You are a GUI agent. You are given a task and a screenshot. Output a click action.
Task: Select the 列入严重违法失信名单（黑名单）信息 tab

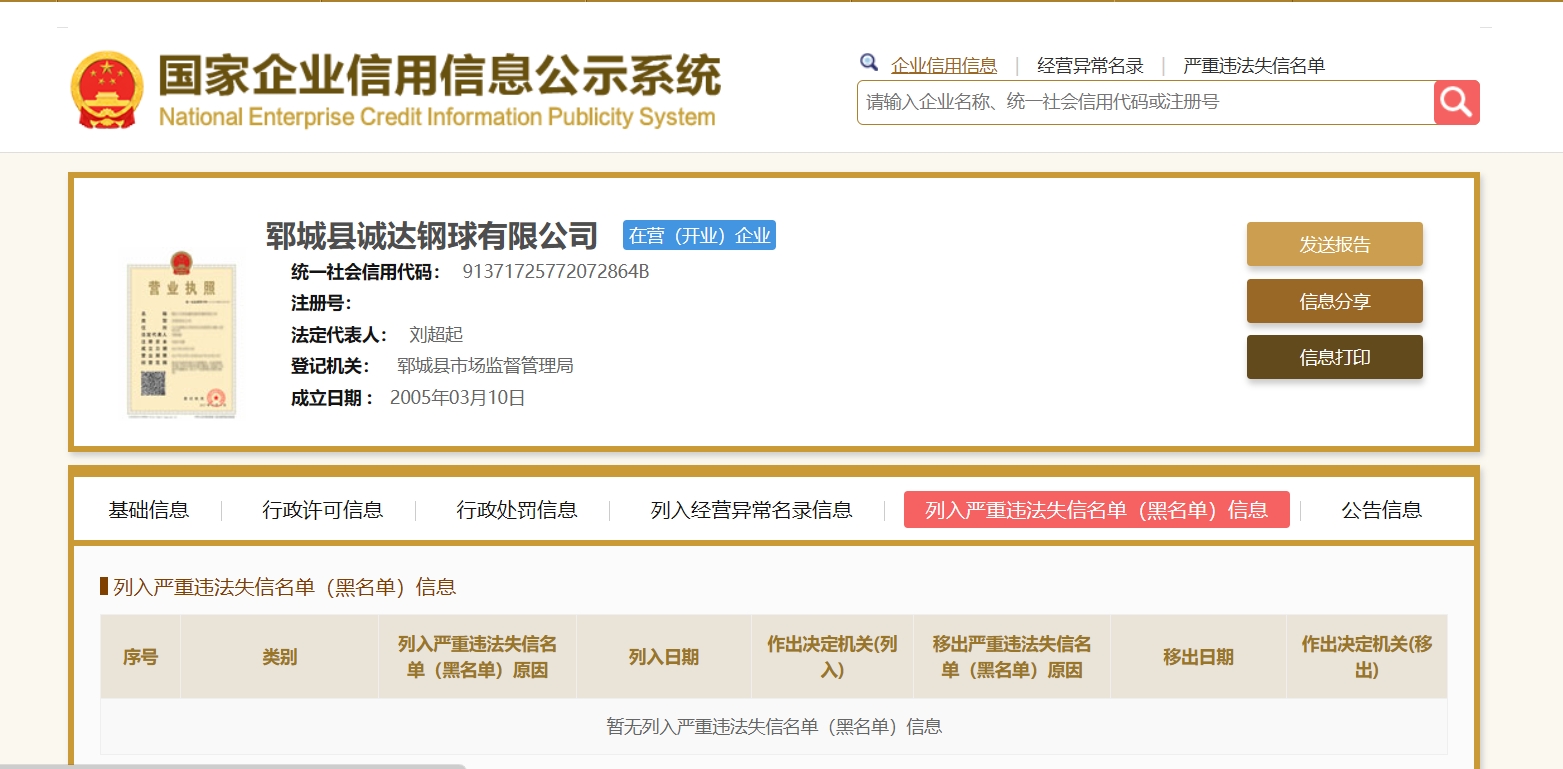1096,510
